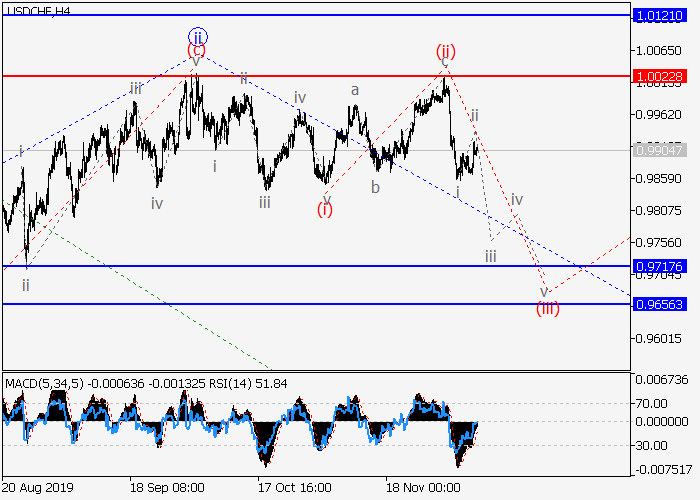Select the gray 'a' wave label
700x500 pixels.
click(354, 90)
